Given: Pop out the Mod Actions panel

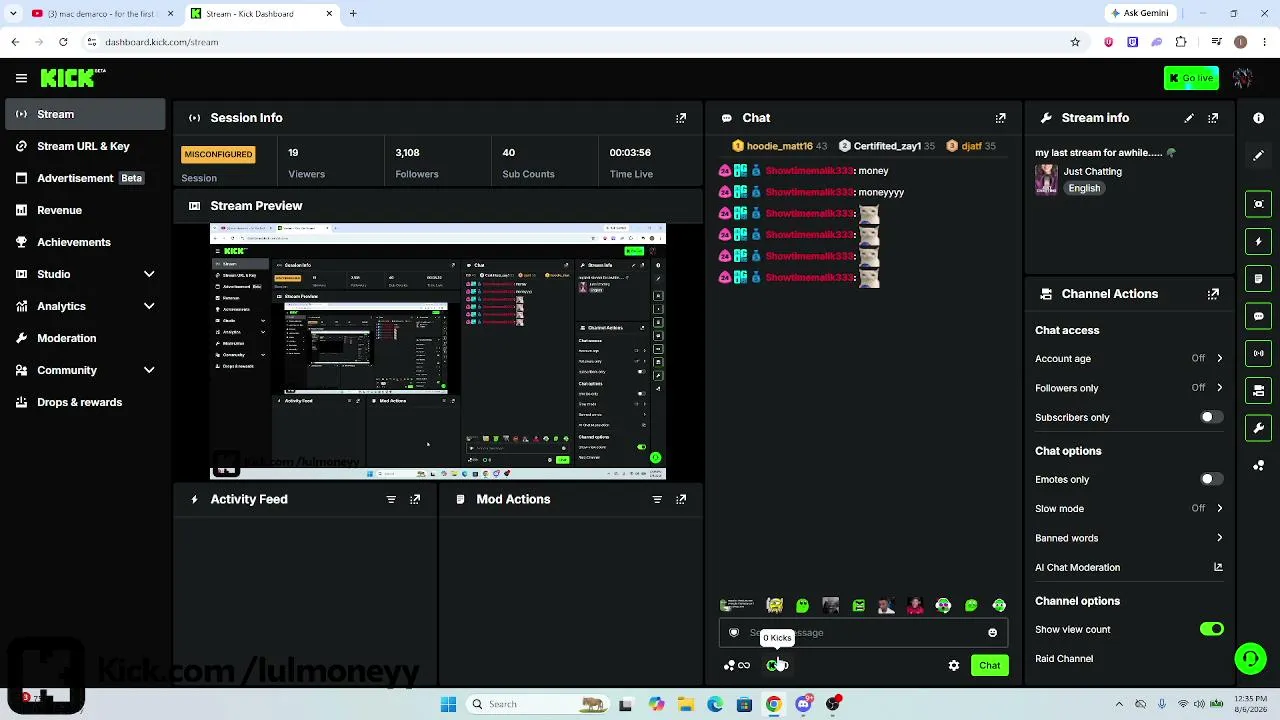Looking at the screenshot, I should tap(681, 499).
